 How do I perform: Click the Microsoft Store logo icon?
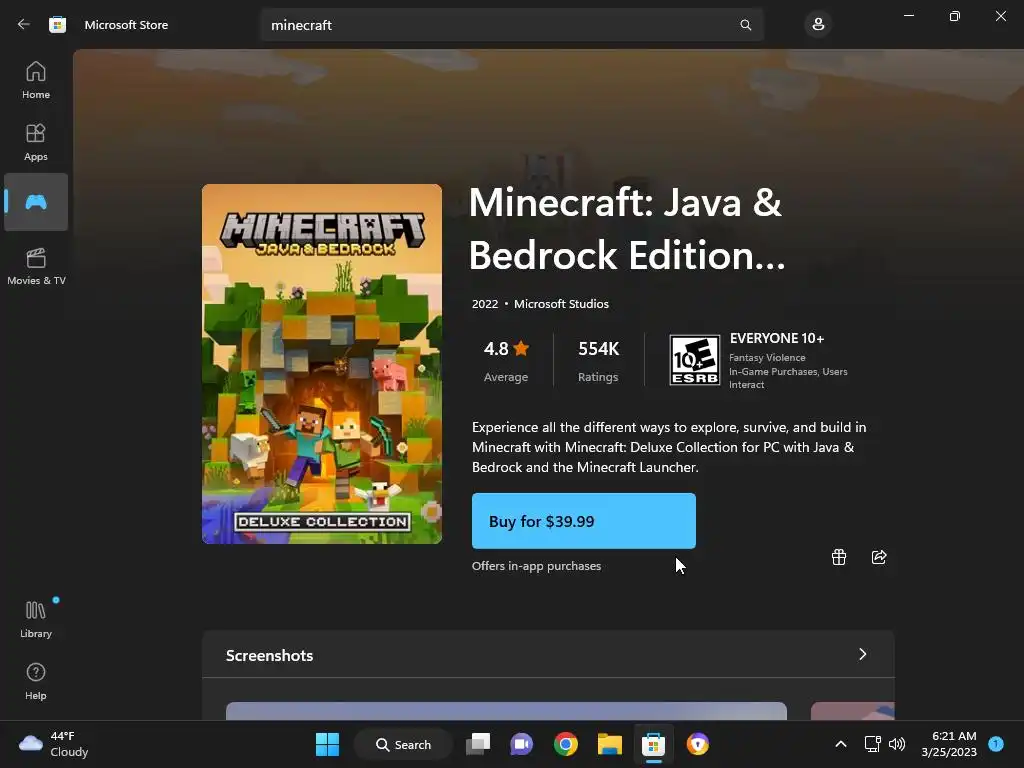click(x=57, y=25)
